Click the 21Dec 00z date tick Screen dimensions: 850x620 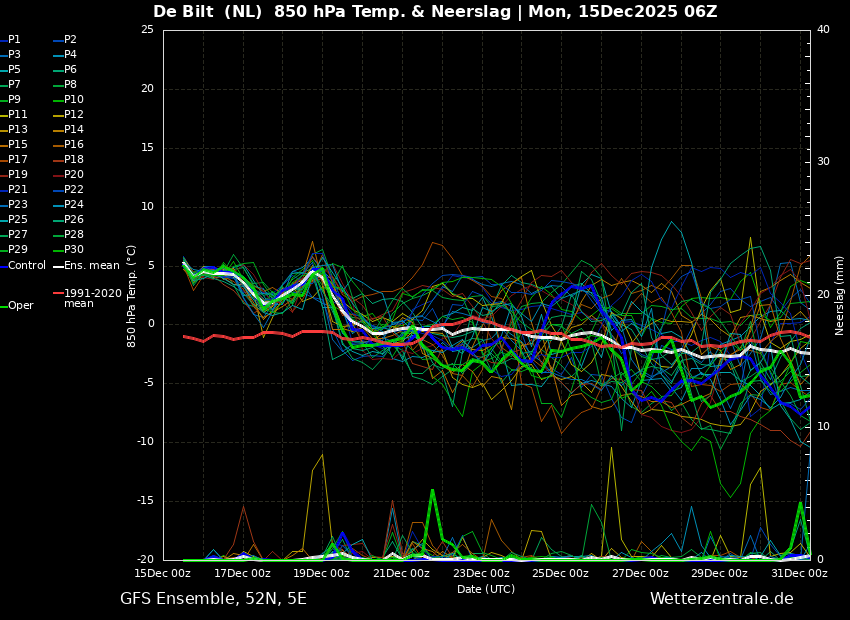pyautogui.click(x=402, y=573)
